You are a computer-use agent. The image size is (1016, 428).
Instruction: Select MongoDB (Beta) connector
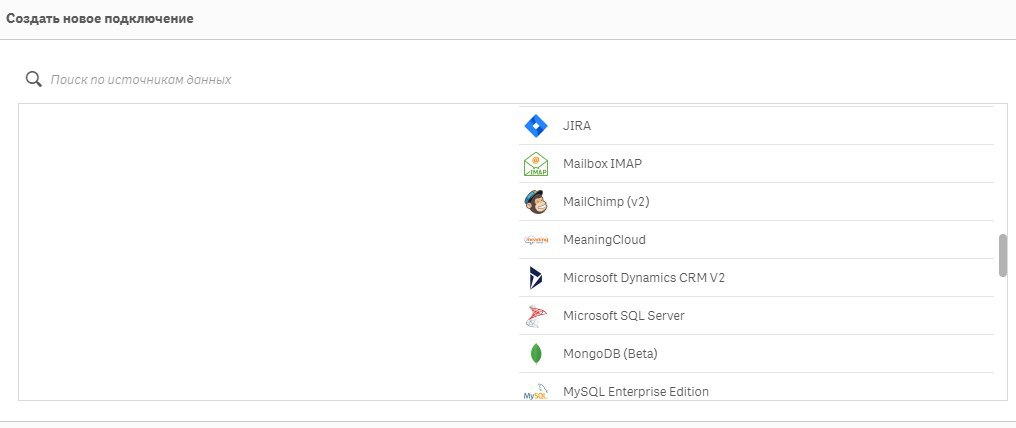pos(756,354)
